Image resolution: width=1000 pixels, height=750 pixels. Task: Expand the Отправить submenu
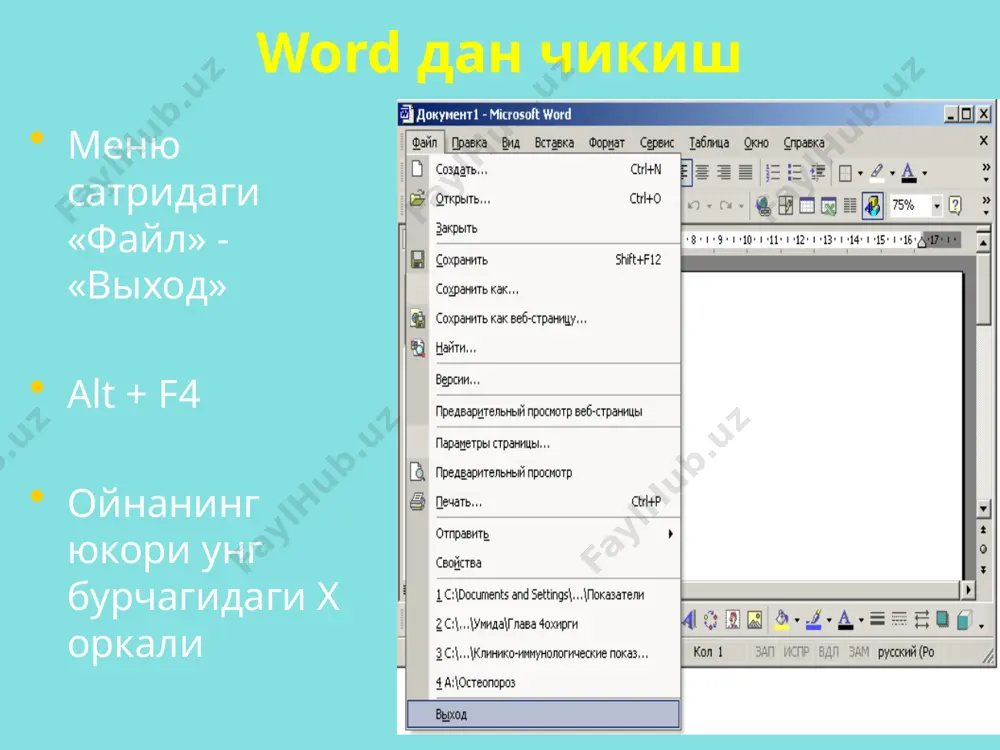pos(544,534)
